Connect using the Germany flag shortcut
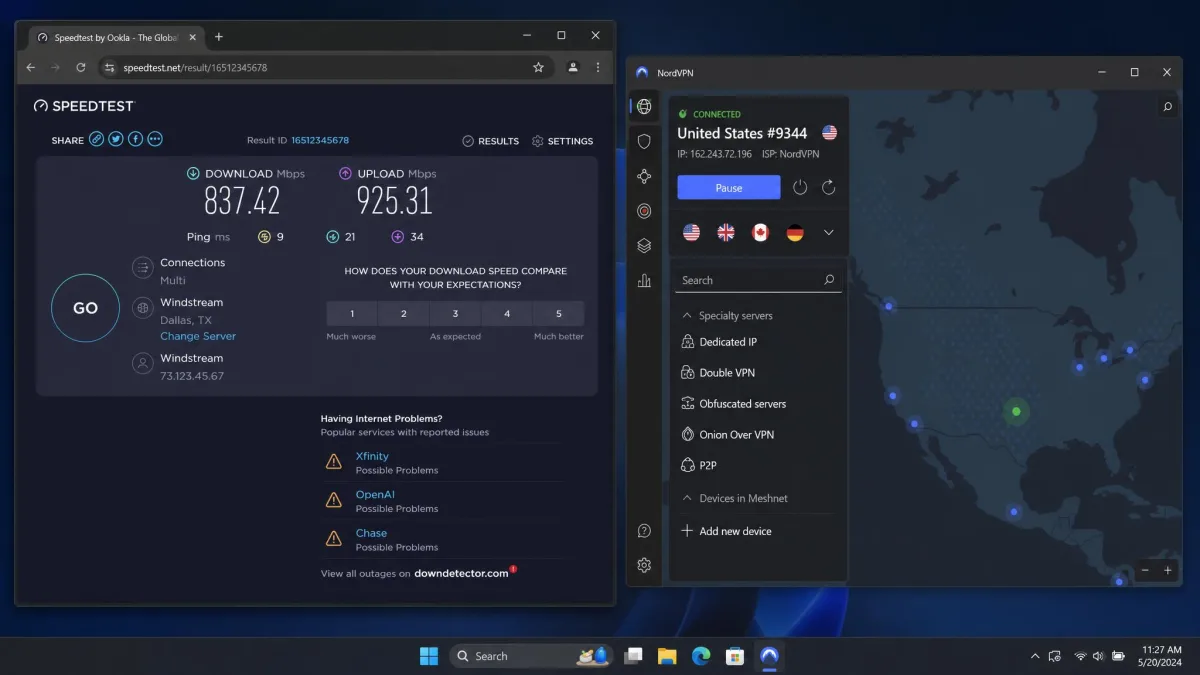Viewport: 1200px width, 675px height. [795, 232]
